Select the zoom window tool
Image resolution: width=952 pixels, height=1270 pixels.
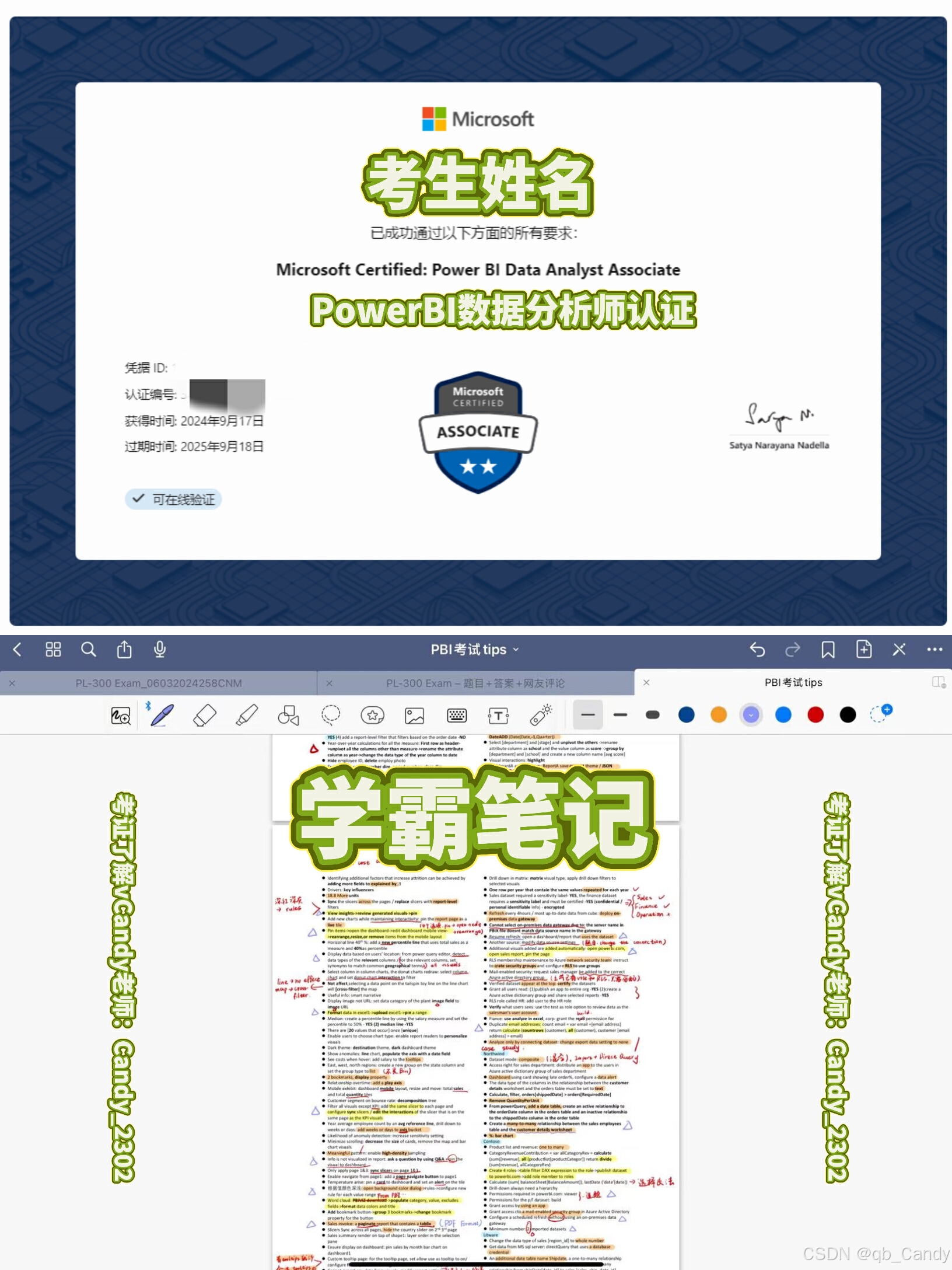point(121,716)
